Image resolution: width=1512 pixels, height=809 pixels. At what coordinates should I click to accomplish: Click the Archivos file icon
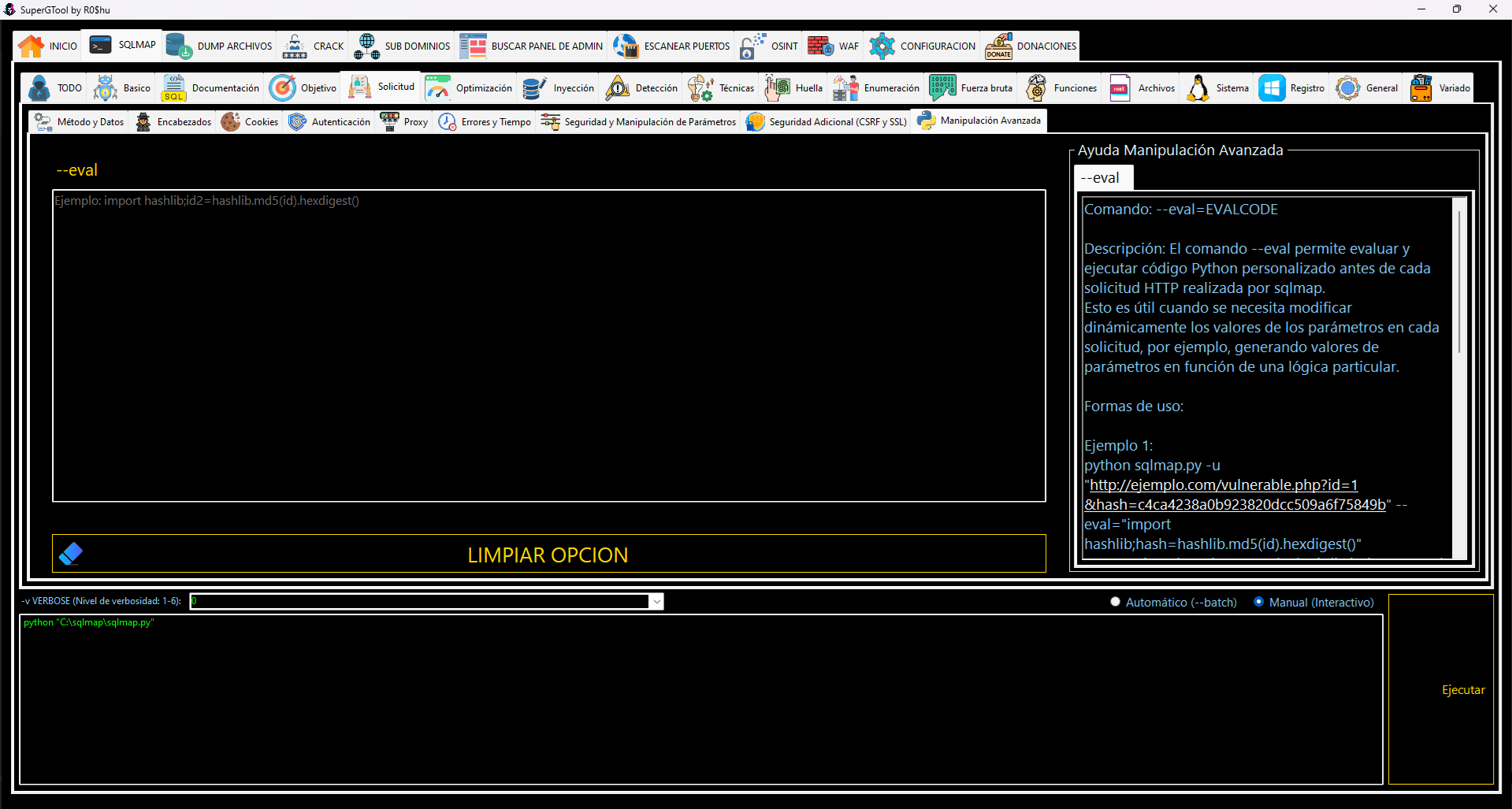1120,88
